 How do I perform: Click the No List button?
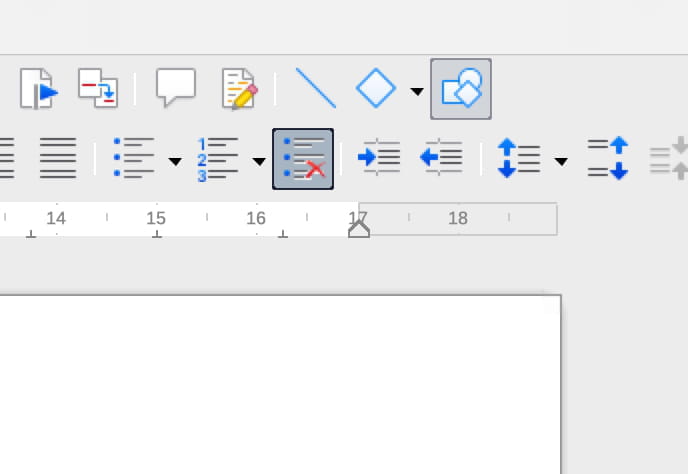pyautogui.click(x=303, y=159)
